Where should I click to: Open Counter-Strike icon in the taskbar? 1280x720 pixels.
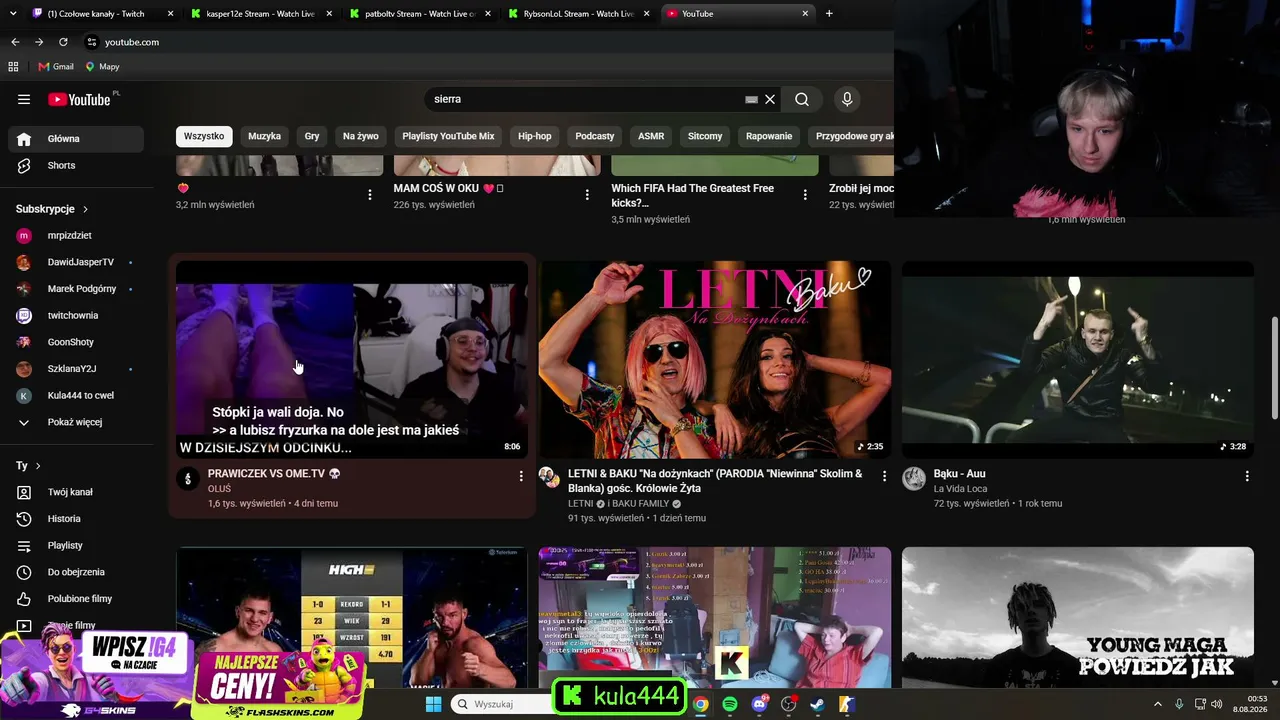click(846, 704)
